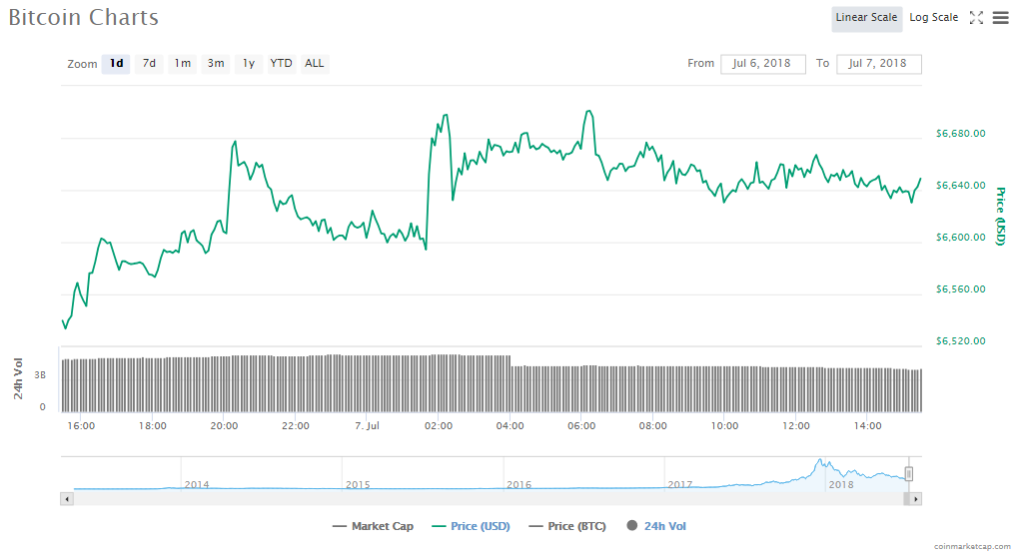Image resolution: width=1024 pixels, height=560 pixels.
Task: Select the 1d zoom range
Action: [x=116, y=64]
